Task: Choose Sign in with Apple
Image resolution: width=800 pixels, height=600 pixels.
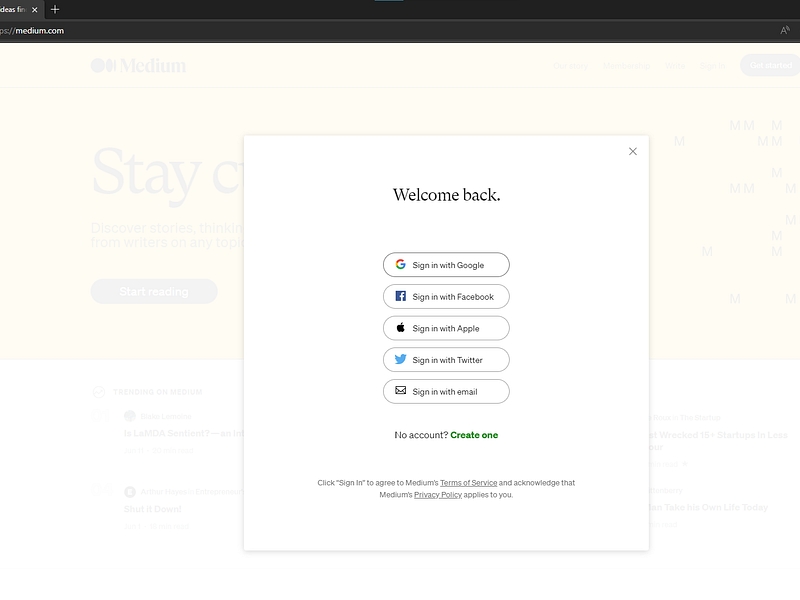Action: pyautogui.click(x=445, y=328)
